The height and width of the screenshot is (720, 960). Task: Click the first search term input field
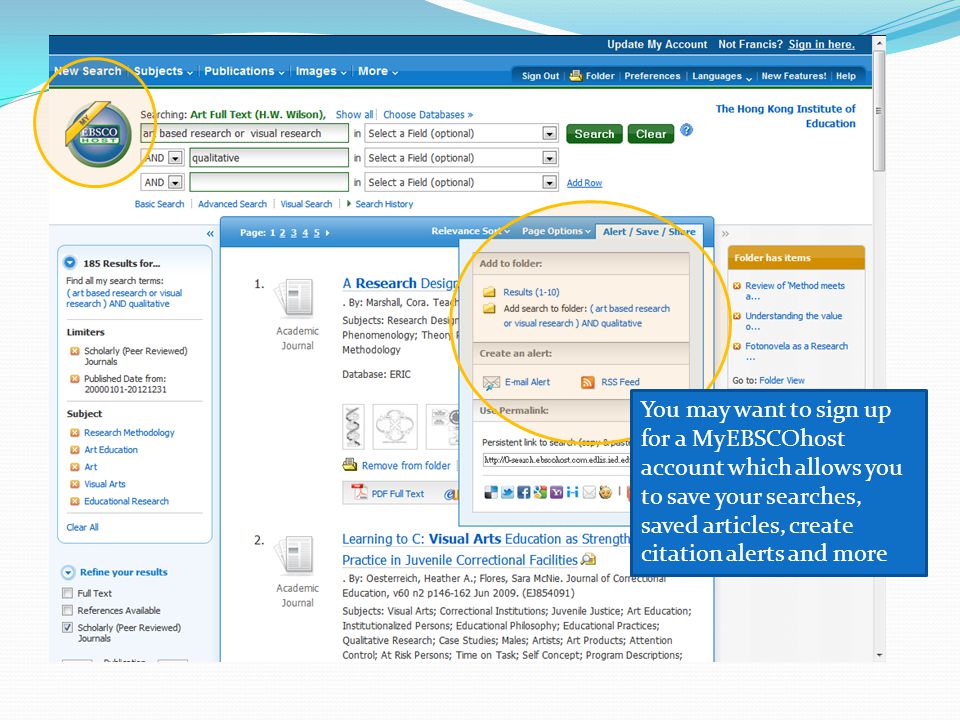[x=244, y=133]
